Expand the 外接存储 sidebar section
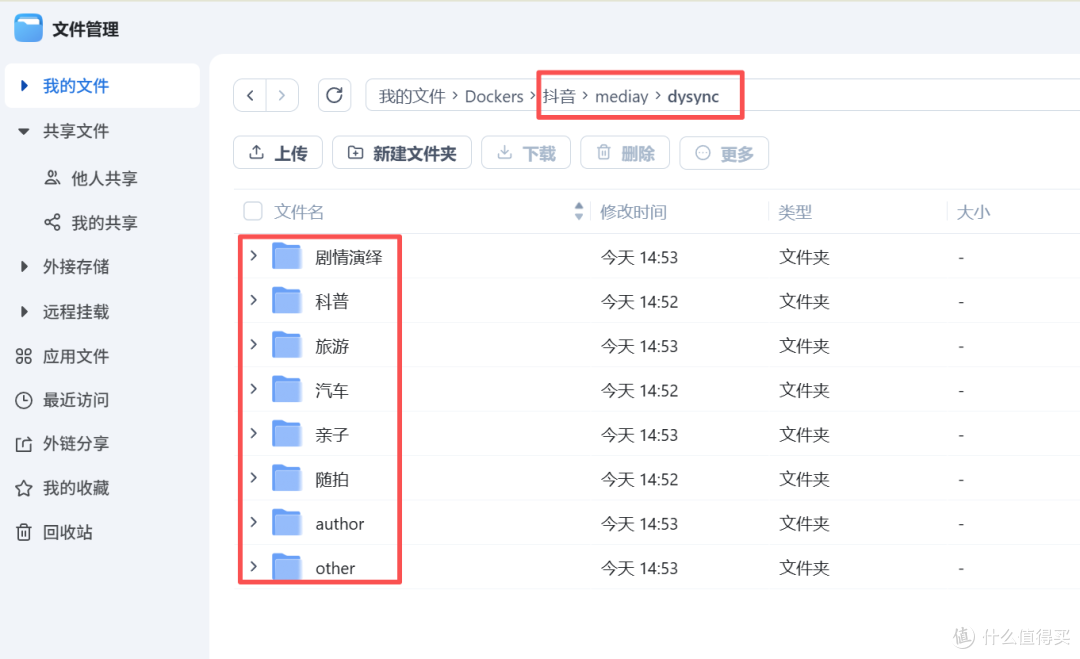The width and height of the screenshot is (1080, 659). (x=24, y=266)
